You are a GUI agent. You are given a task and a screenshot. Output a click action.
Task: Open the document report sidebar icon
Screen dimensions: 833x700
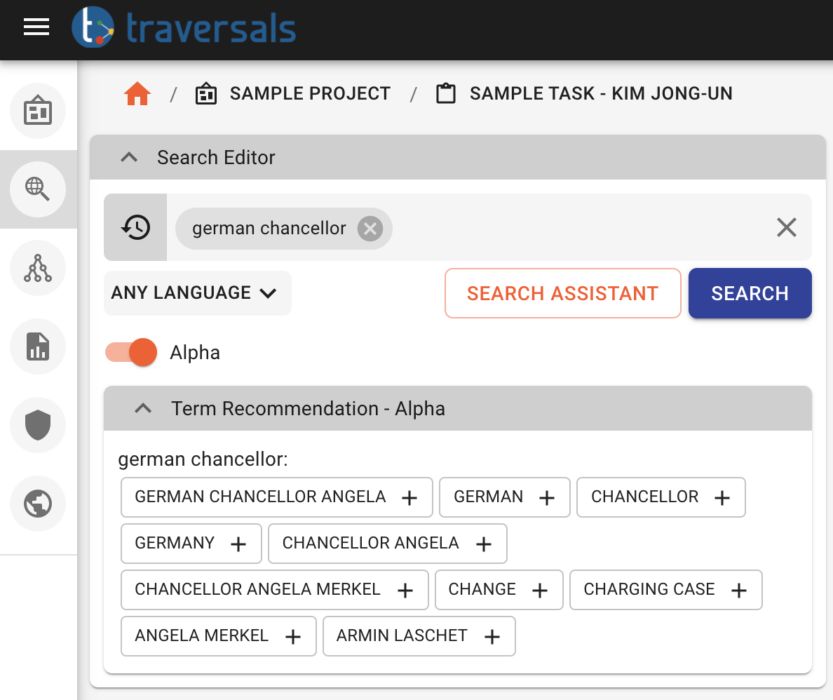(x=38, y=346)
